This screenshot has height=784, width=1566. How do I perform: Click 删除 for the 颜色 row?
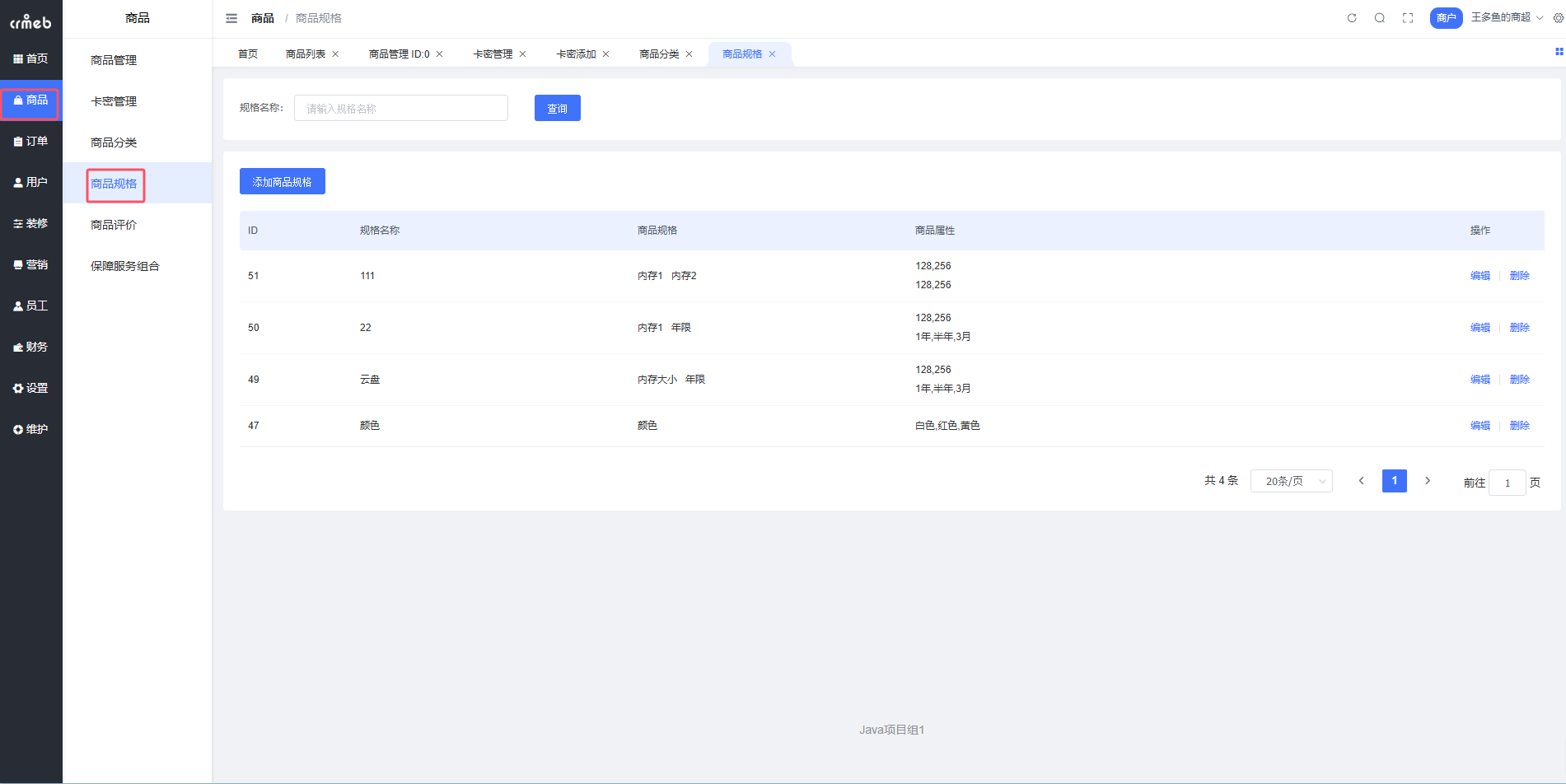coord(1519,426)
